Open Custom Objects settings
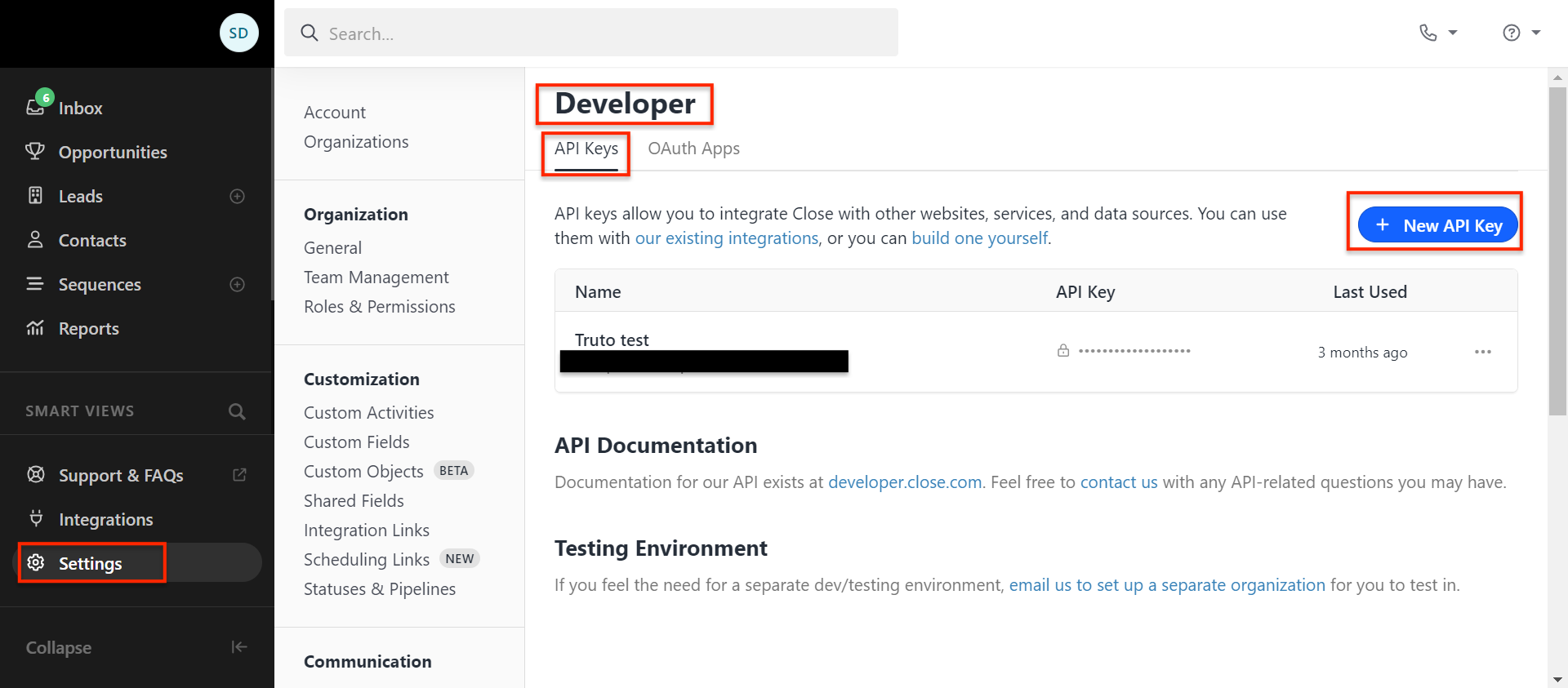 (363, 472)
